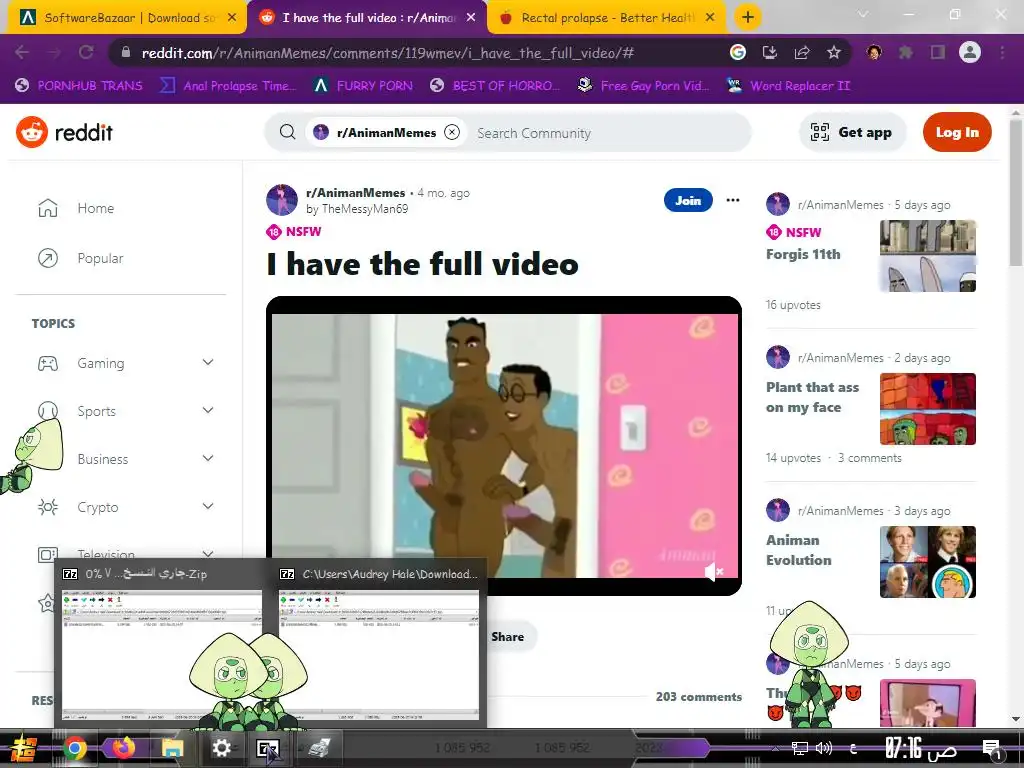Open the post's three-dot options menu
Viewport: 1024px width, 768px height.
coord(733,200)
